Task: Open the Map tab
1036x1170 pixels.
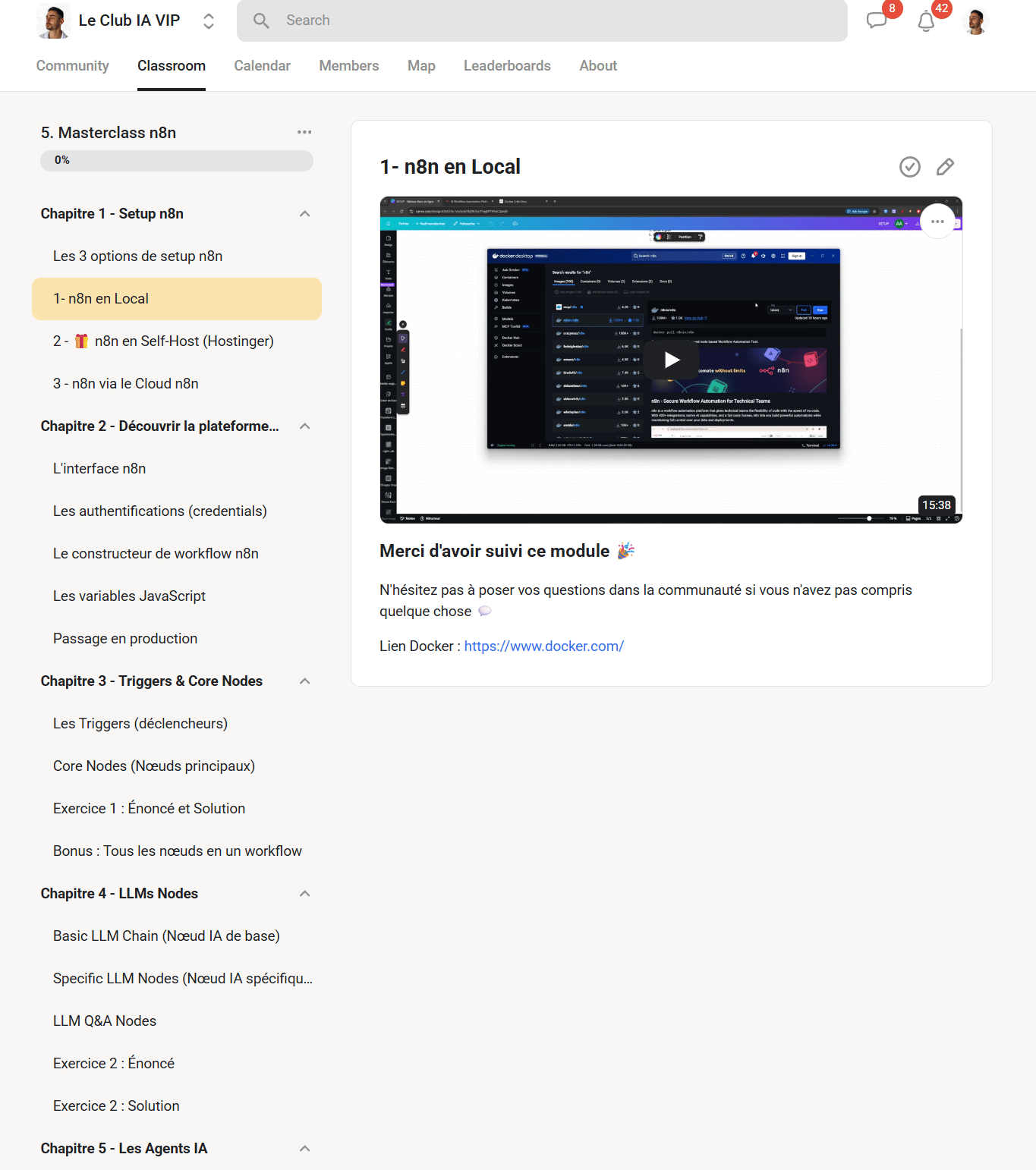Action: [x=421, y=66]
